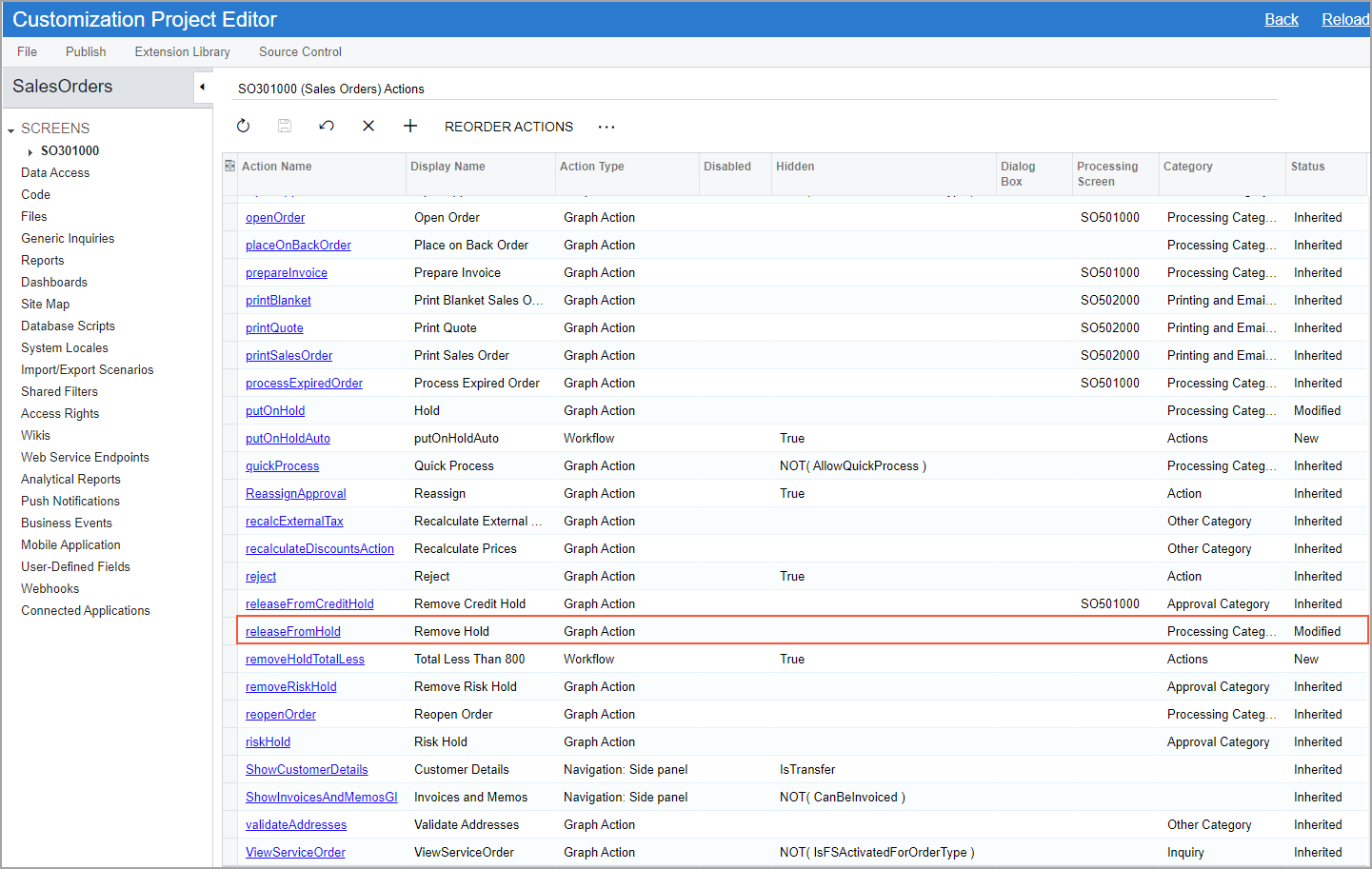Collapse the SCREENS tree section
Image resolution: width=1372 pixels, height=869 pixels.
point(11,129)
